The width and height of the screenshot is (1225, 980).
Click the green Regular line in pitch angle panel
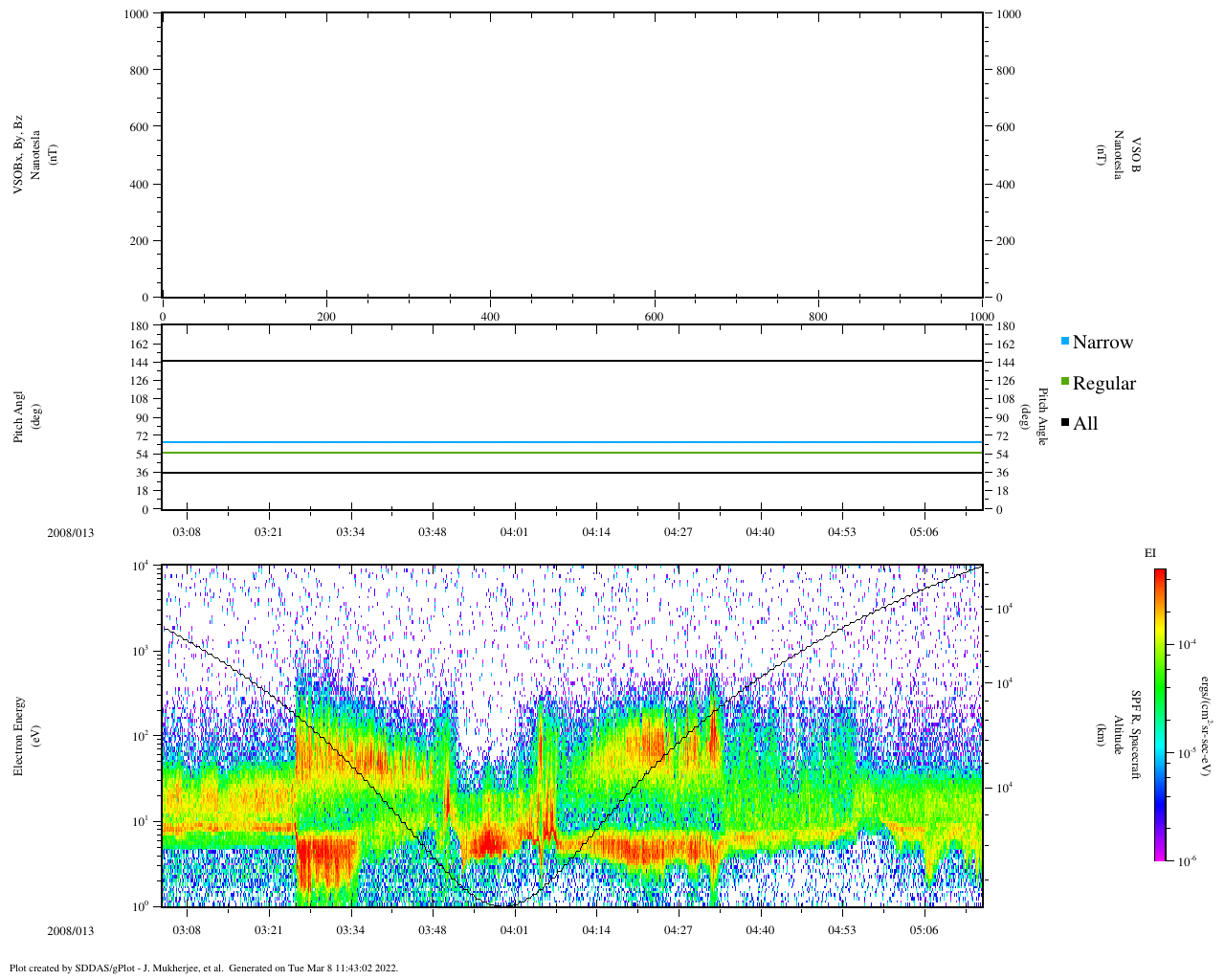click(x=572, y=453)
